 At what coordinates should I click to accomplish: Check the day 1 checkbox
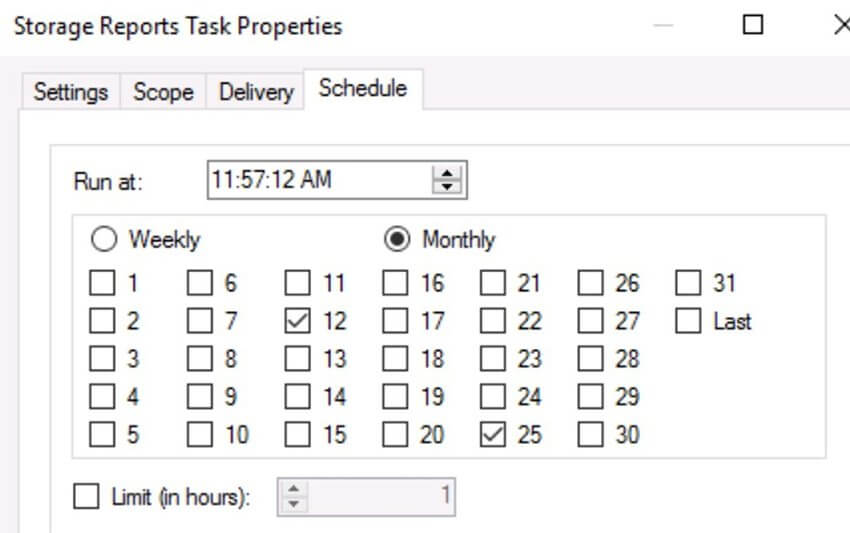[x=102, y=283]
